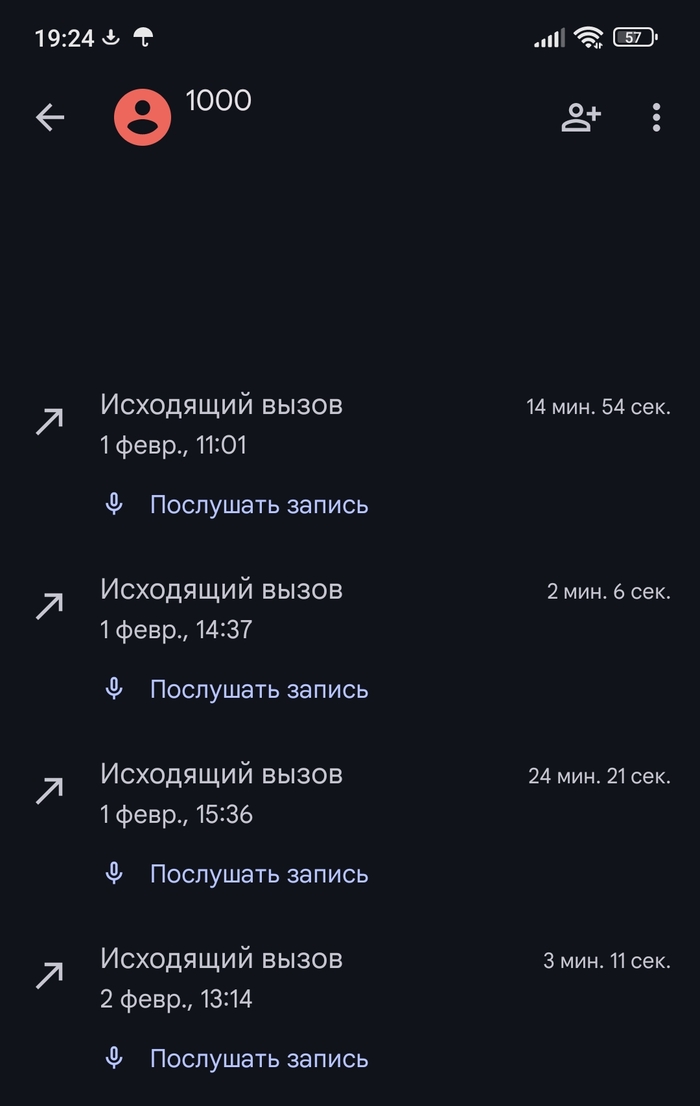Tap the microphone icon under the 13:14 call
The image size is (700, 1106).
coord(114,1058)
